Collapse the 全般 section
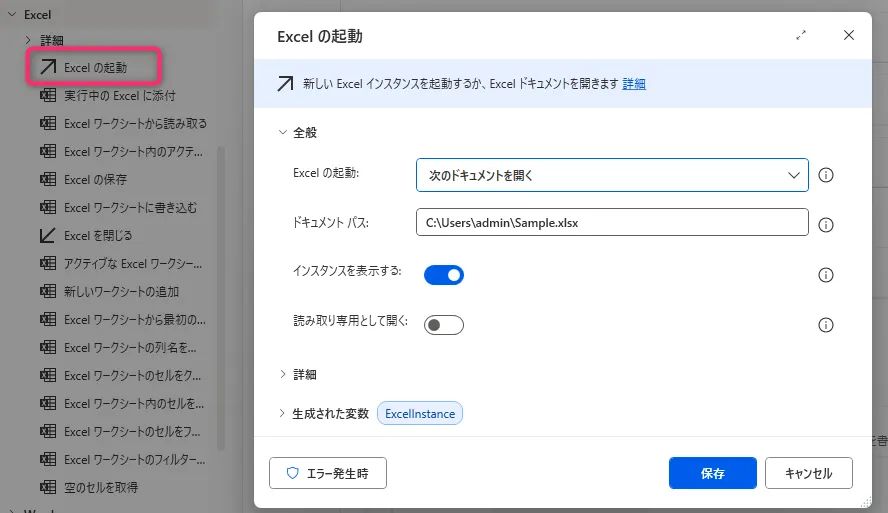888x513 pixels. coord(304,132)
